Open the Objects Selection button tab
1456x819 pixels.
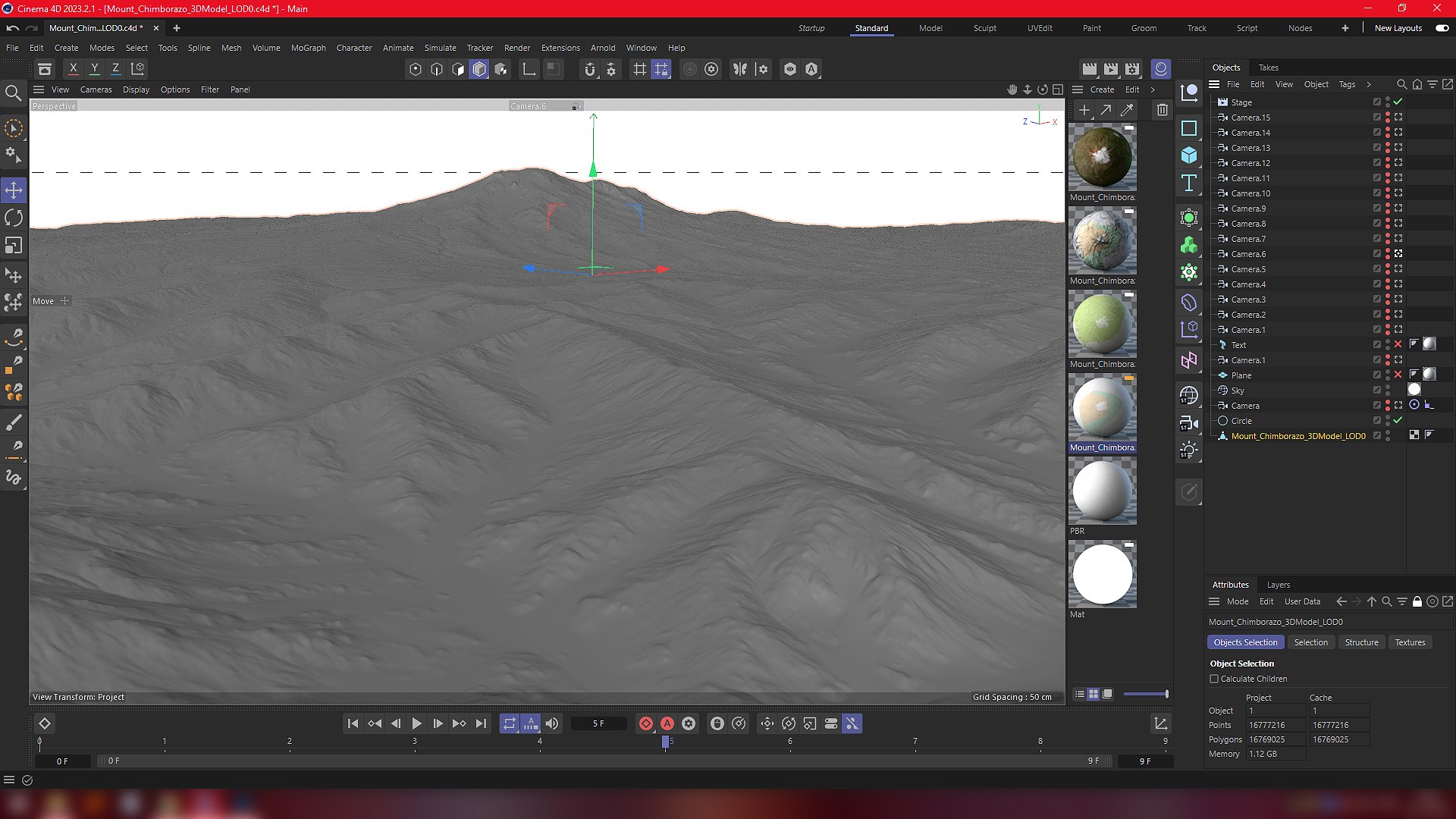pyautogui.click(x=1245, y=642)
